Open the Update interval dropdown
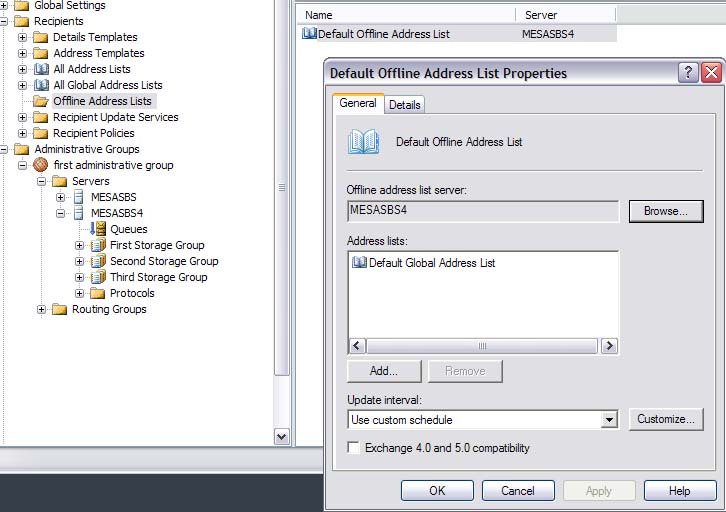726x512 pixels. pyautogui.click(x=609, y=420)
